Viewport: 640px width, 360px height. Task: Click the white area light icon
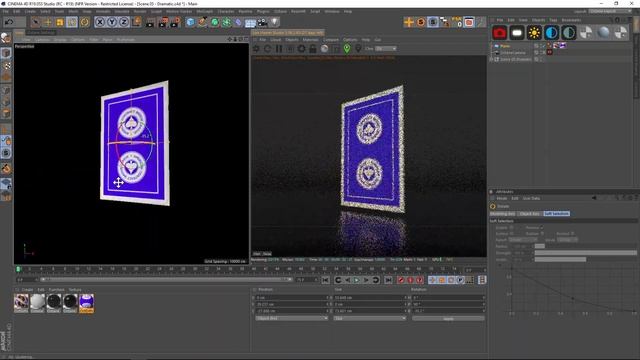517,33
